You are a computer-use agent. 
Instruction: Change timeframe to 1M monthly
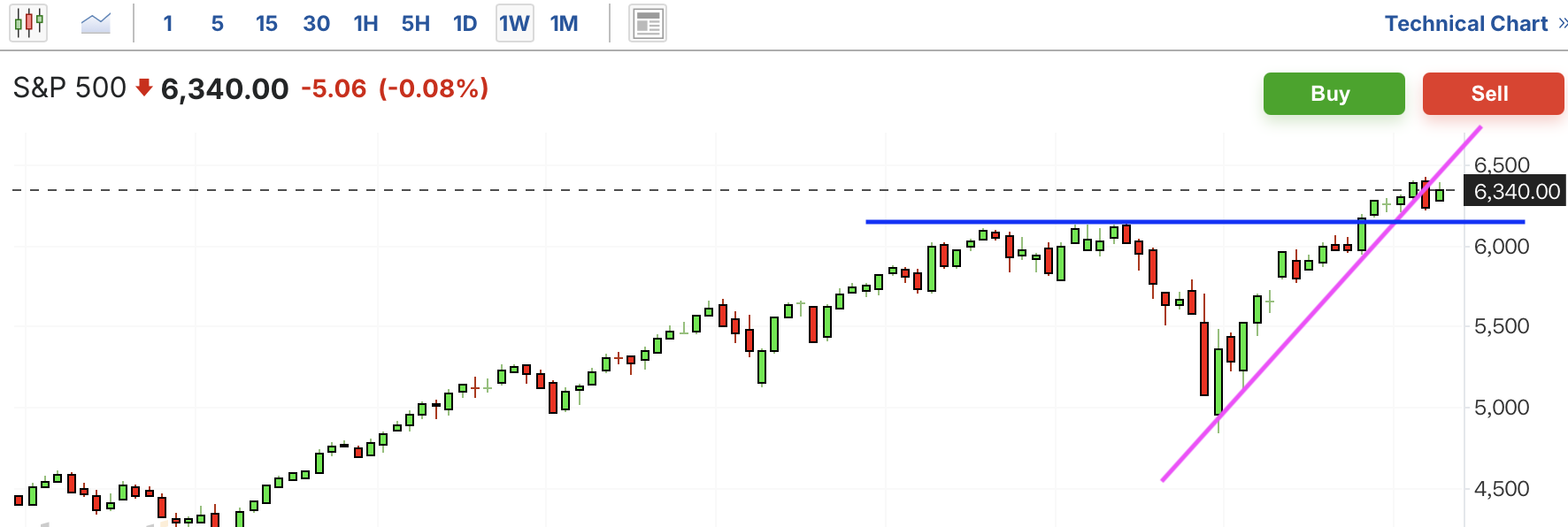565,23
